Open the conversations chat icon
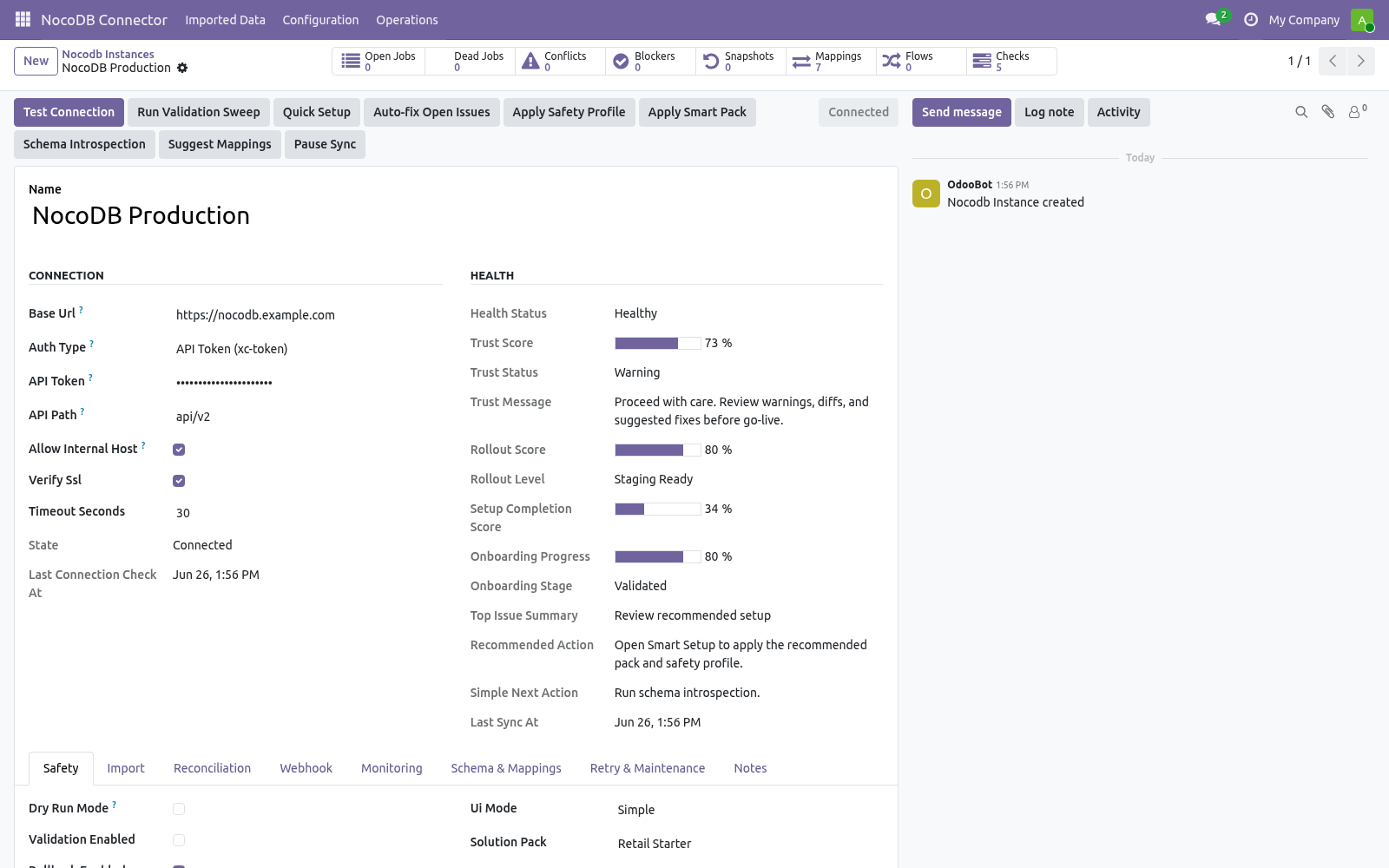The height and width of the screenshot is (868, 1389). coord(1213,19)
